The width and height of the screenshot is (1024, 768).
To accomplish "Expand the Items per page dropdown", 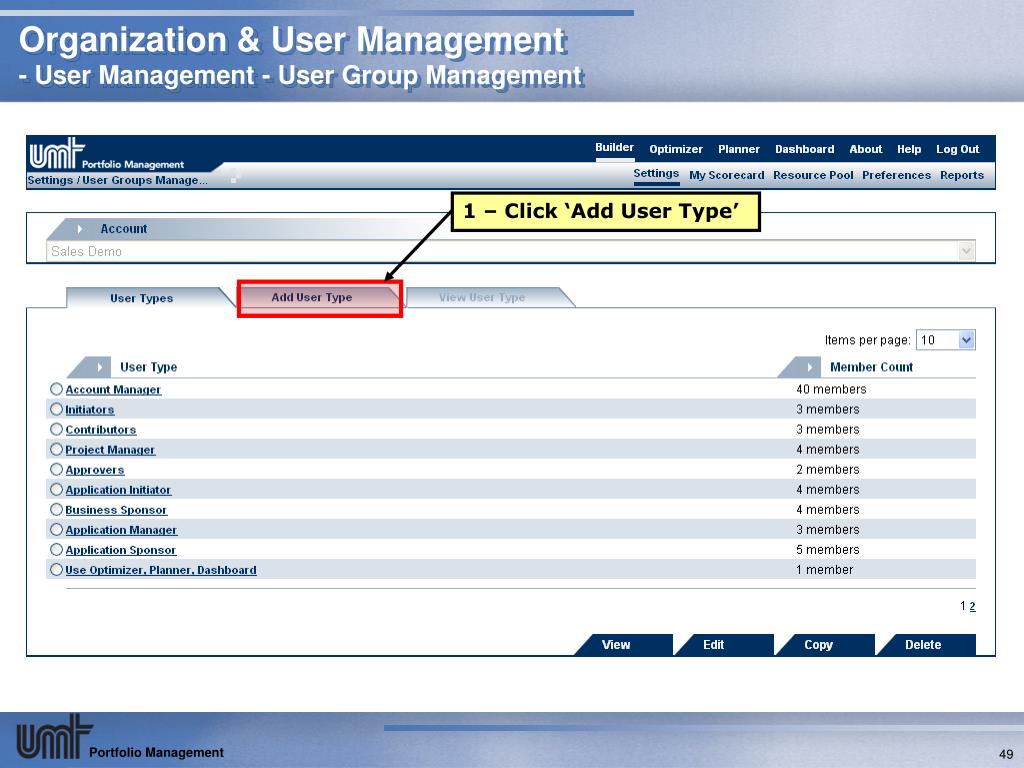I will coord(966,340).
